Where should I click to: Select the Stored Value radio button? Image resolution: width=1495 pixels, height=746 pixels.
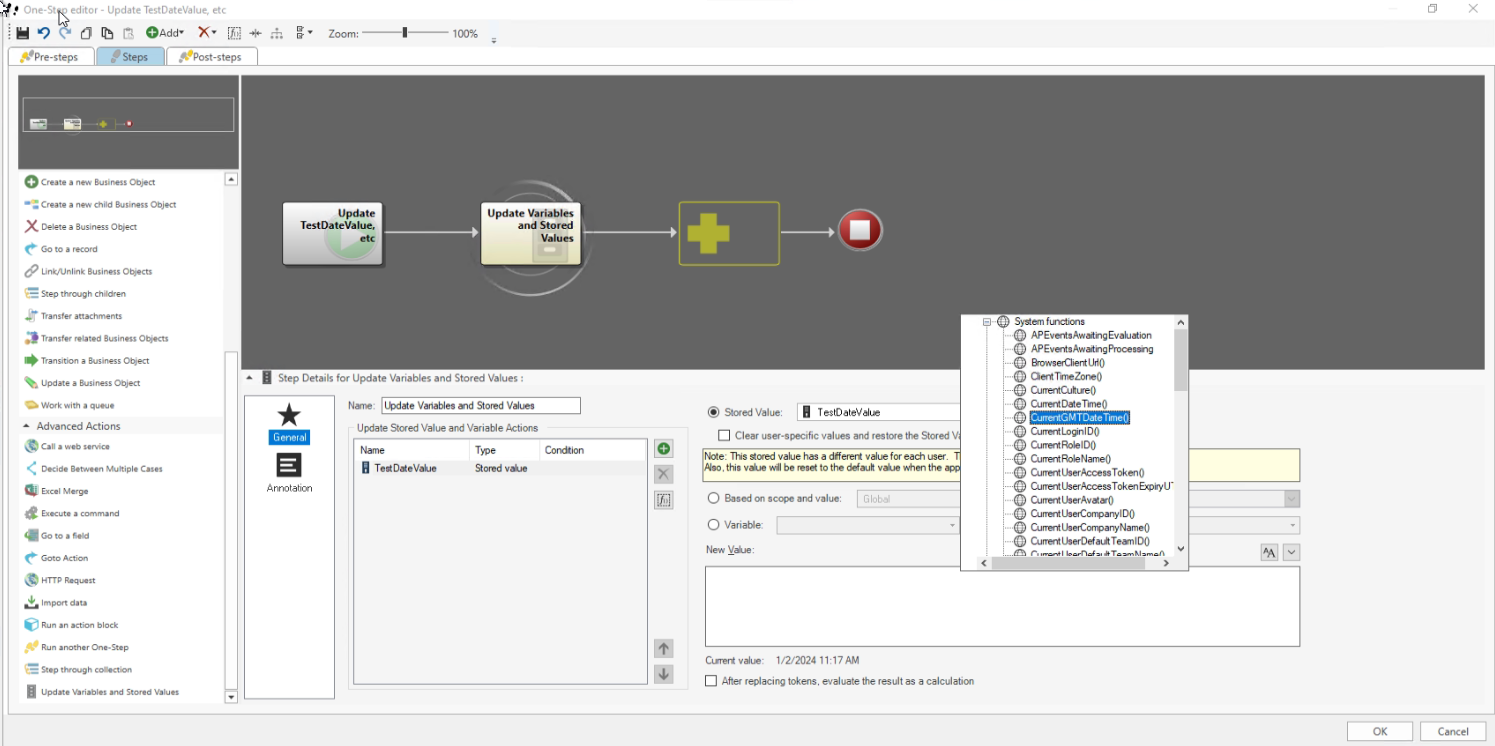712,411
